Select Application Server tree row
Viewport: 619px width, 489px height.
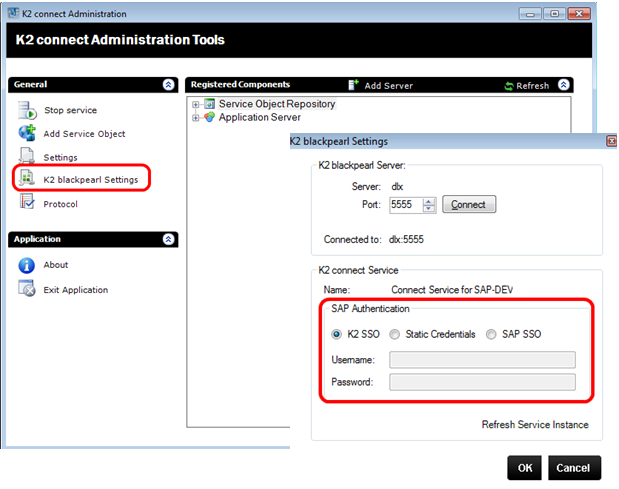click(259, 117)
